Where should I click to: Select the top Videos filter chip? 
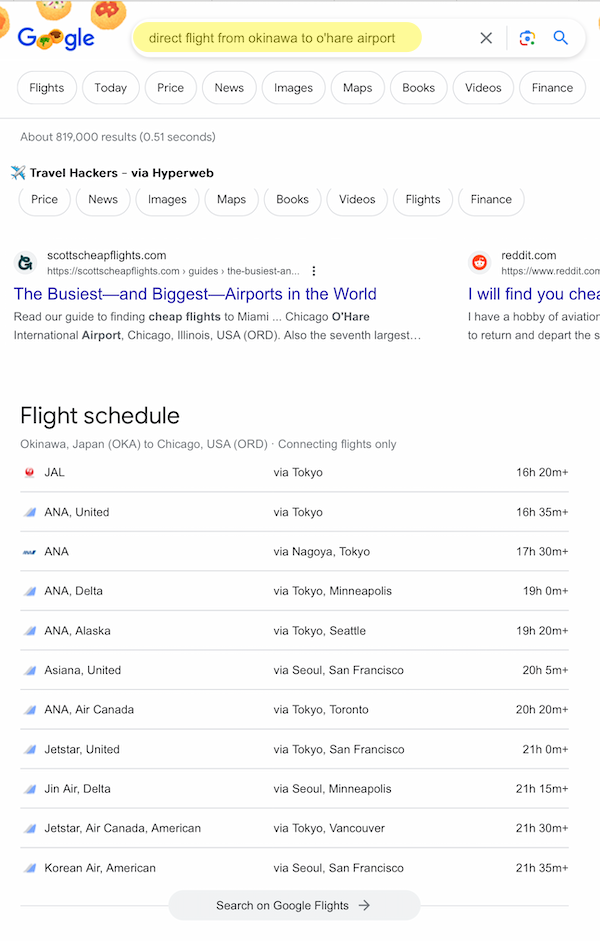pos(483,88)
